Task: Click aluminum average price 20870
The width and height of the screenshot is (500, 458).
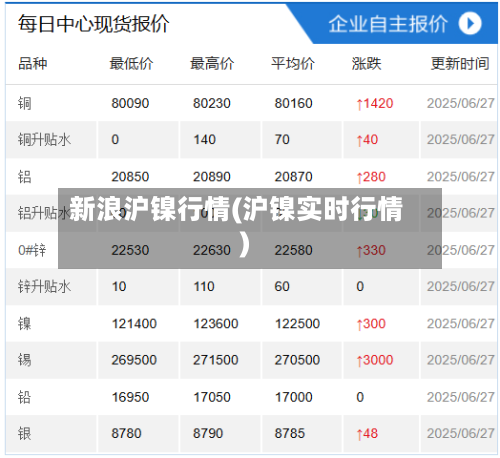Action: pyautogui.click(x=293, y=177)
